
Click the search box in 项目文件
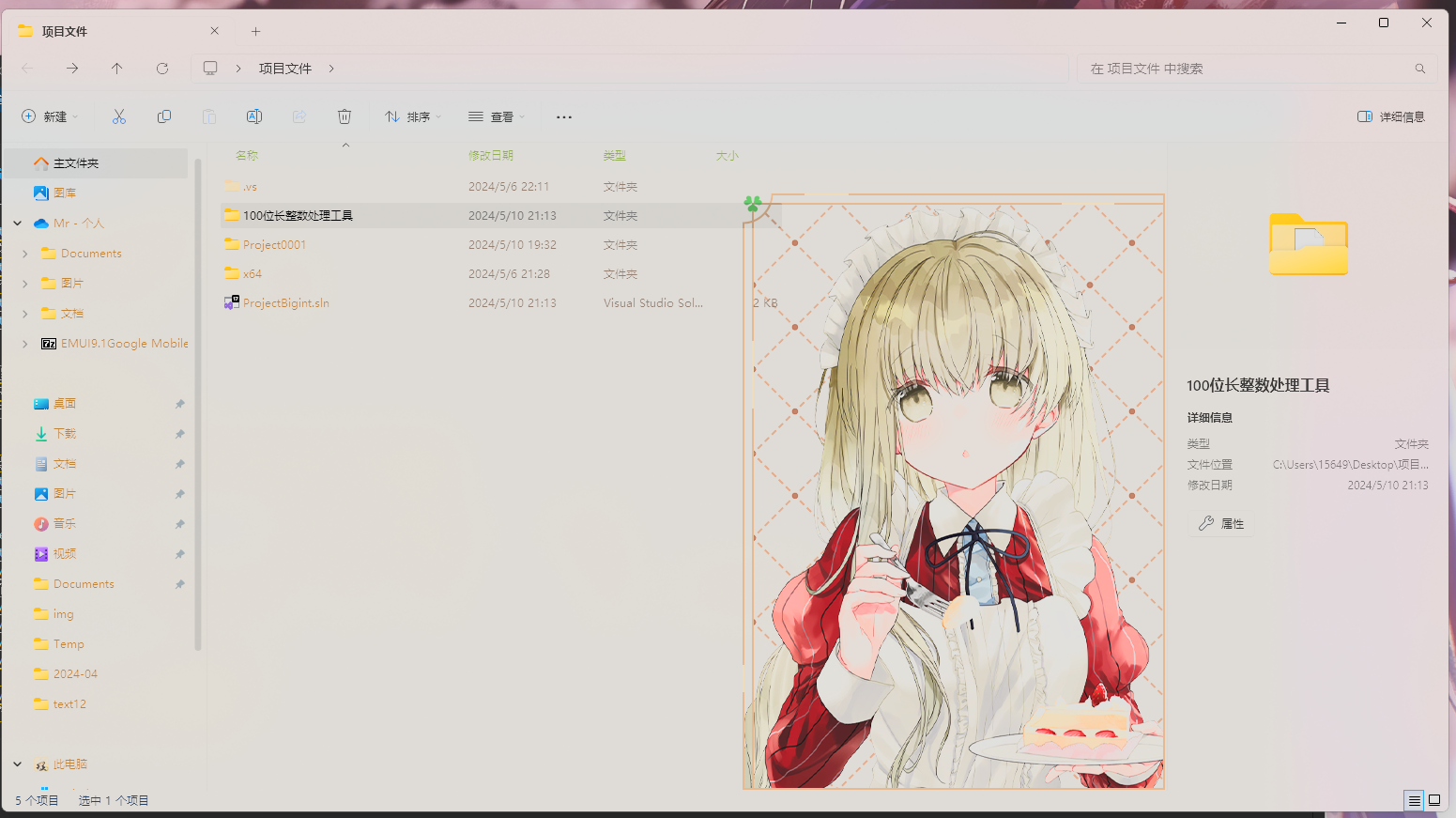click(x=1256, y=69)
